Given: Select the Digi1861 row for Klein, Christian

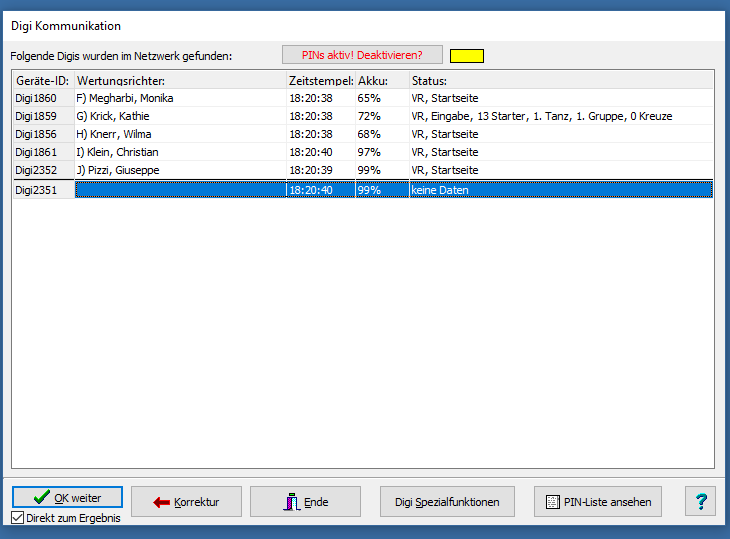Looking at the screenshot, I should [x=180, y=152].
